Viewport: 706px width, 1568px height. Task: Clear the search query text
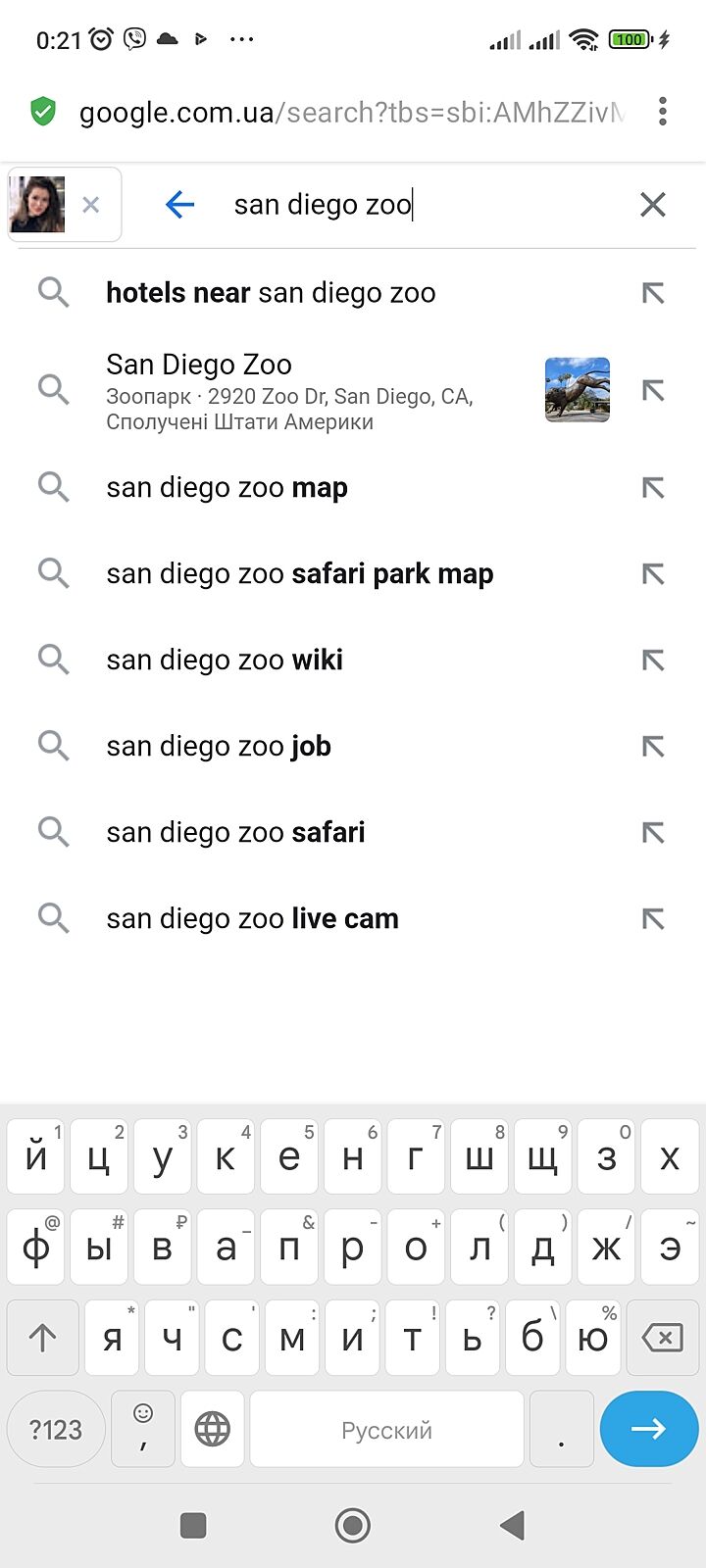coord(652,205)
